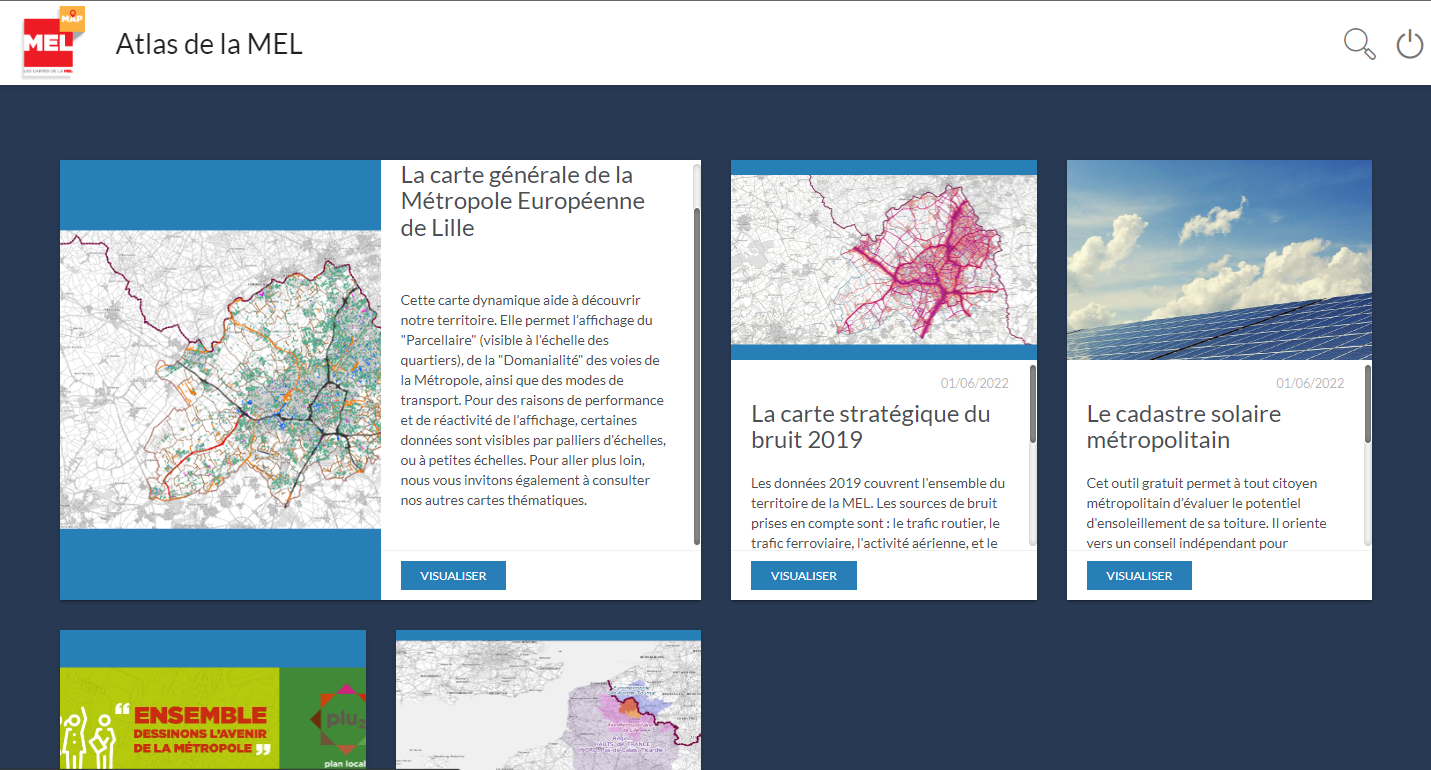Click Visualiser for the noise map 2019
This screenshot has width=1431, height=770.
point(804,576)
